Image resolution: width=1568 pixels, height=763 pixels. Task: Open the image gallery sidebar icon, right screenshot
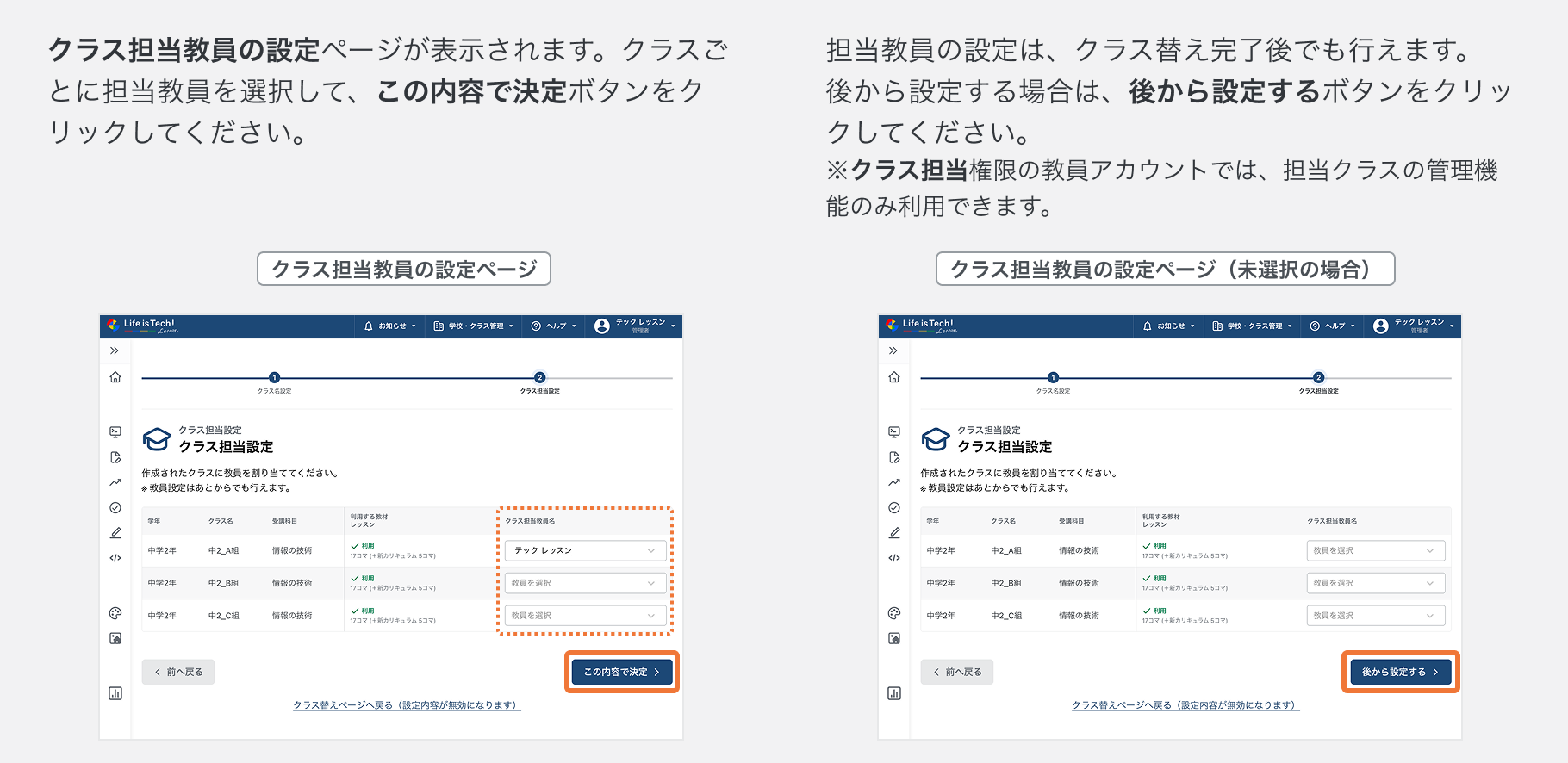(x=894, y=638)
